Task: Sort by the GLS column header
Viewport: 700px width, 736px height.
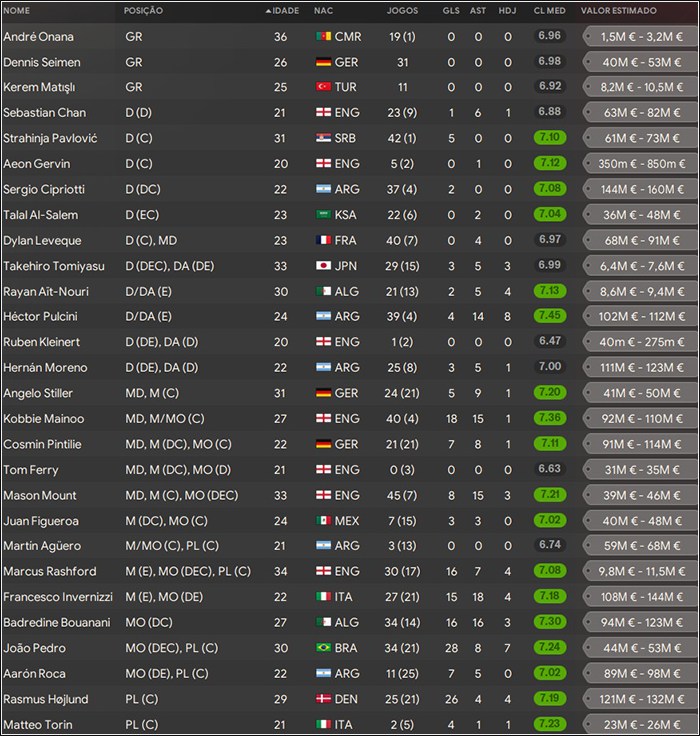Action: [451, 11]
